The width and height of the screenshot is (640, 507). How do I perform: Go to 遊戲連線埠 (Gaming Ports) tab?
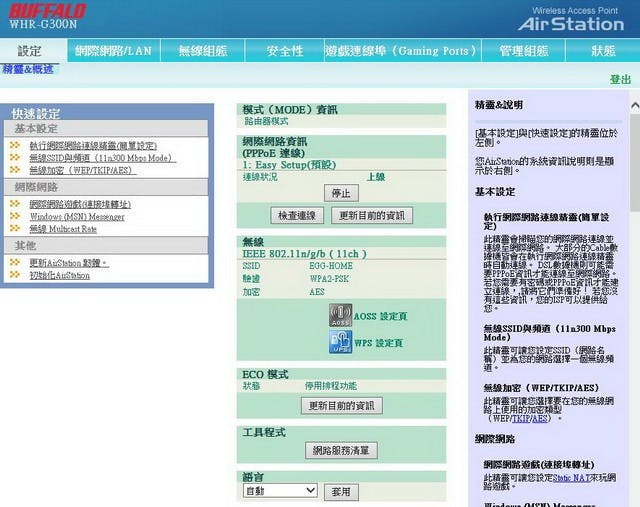[x=400, y=51]
